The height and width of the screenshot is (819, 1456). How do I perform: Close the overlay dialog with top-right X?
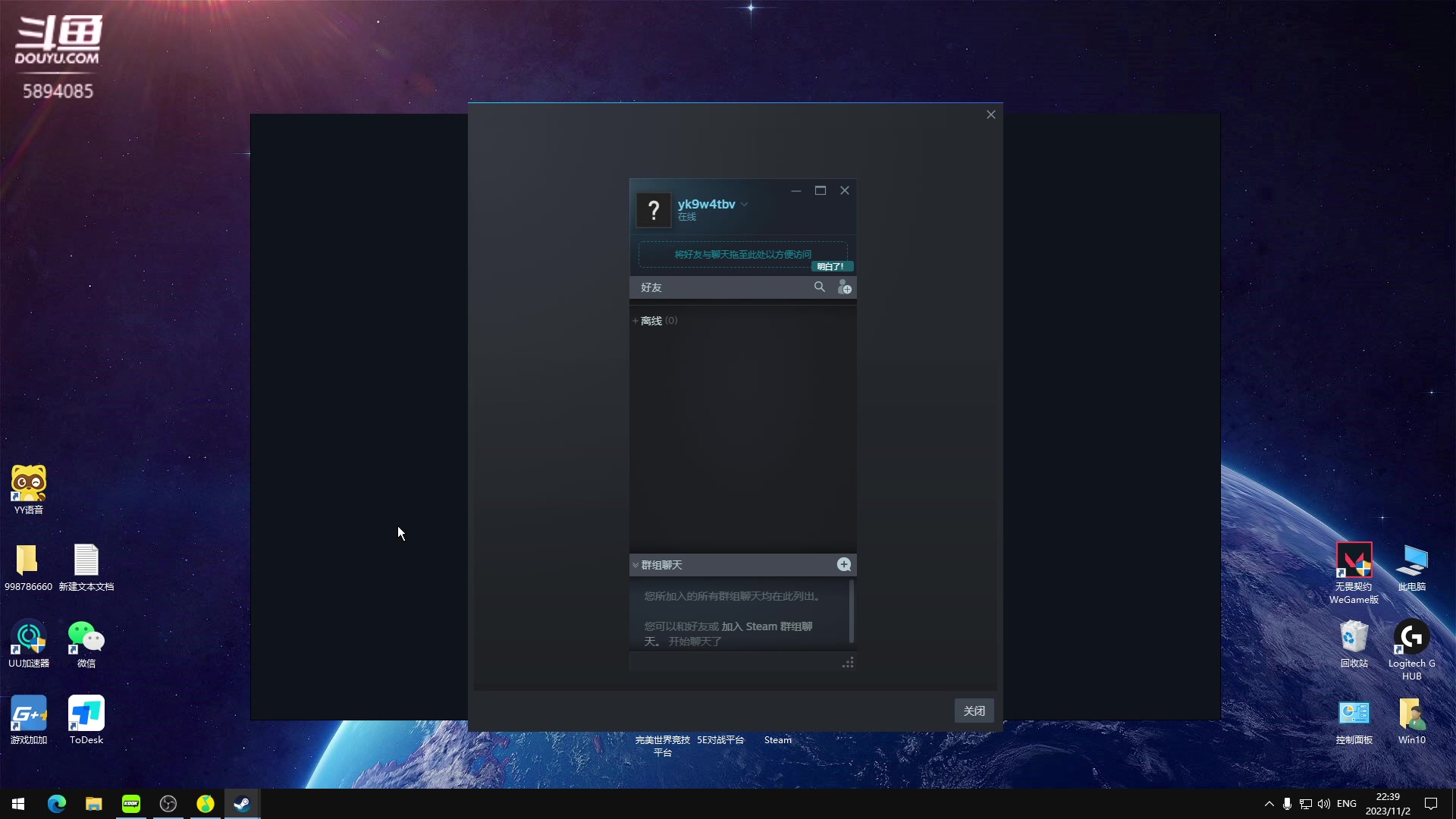(990, 115)
